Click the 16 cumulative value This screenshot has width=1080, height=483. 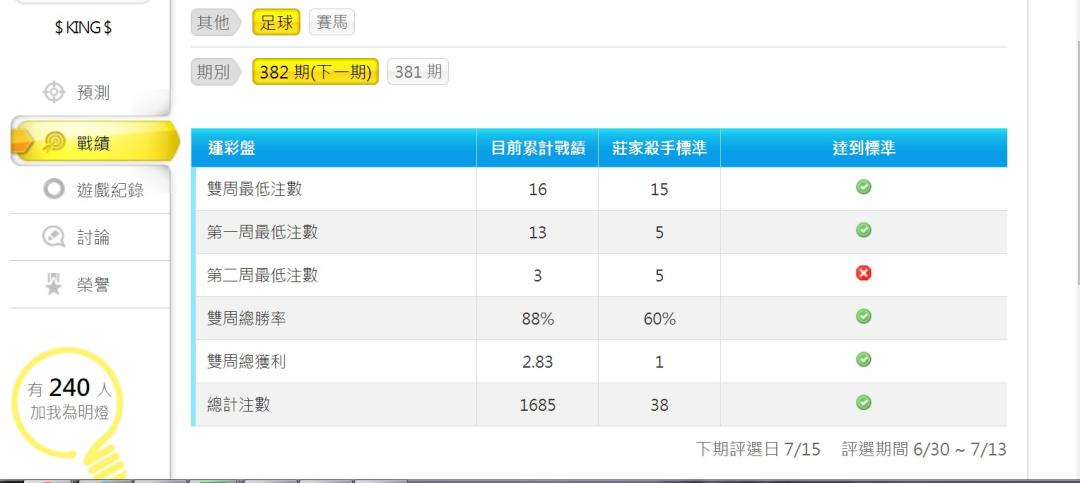click(x=538, y=189)
